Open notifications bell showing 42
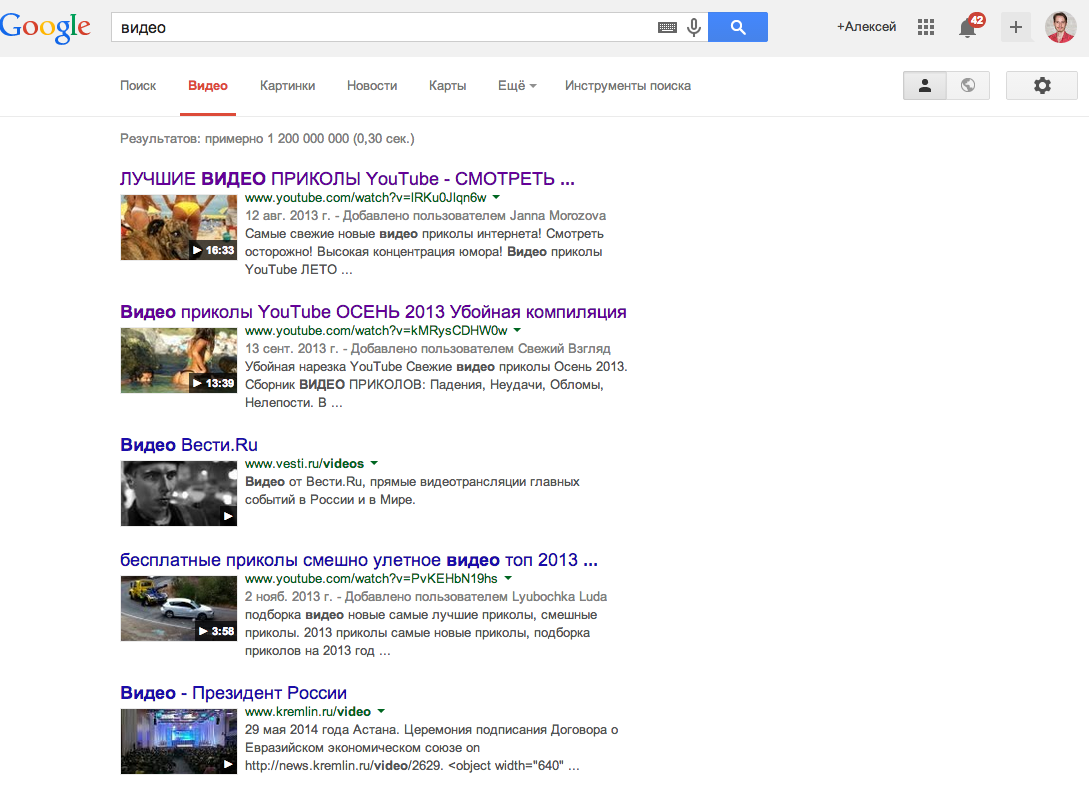The width and height of the screenshot is (1089, 786). coord(970,26)
